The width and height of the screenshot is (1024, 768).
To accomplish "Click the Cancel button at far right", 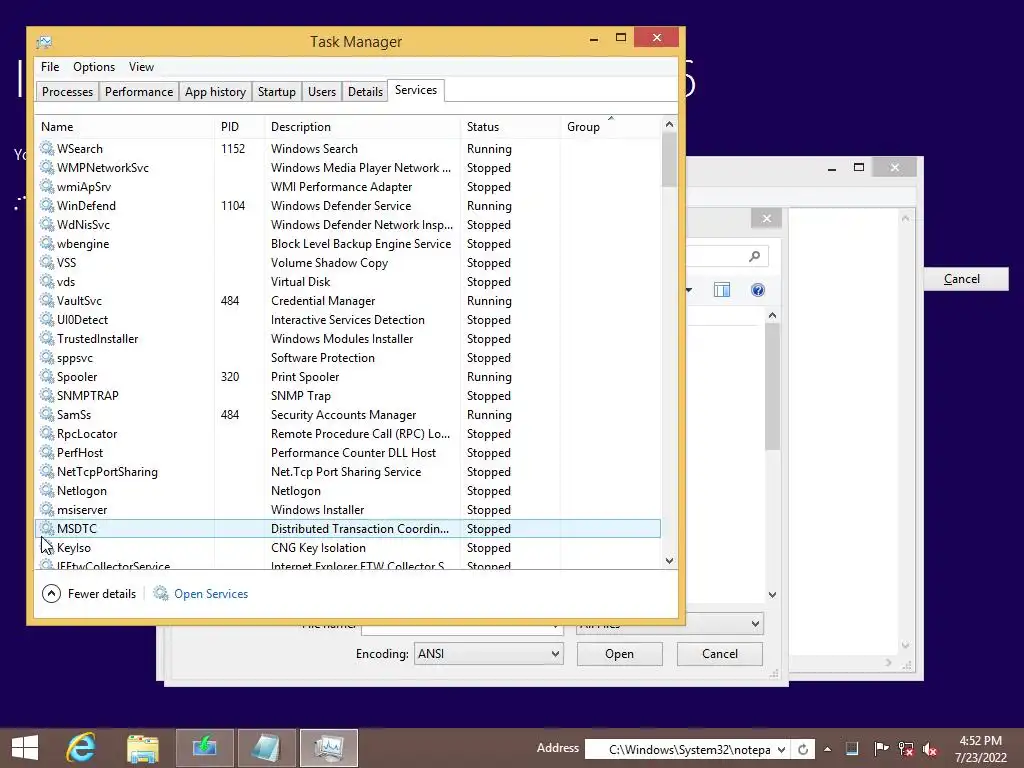I will click(965, 279).
